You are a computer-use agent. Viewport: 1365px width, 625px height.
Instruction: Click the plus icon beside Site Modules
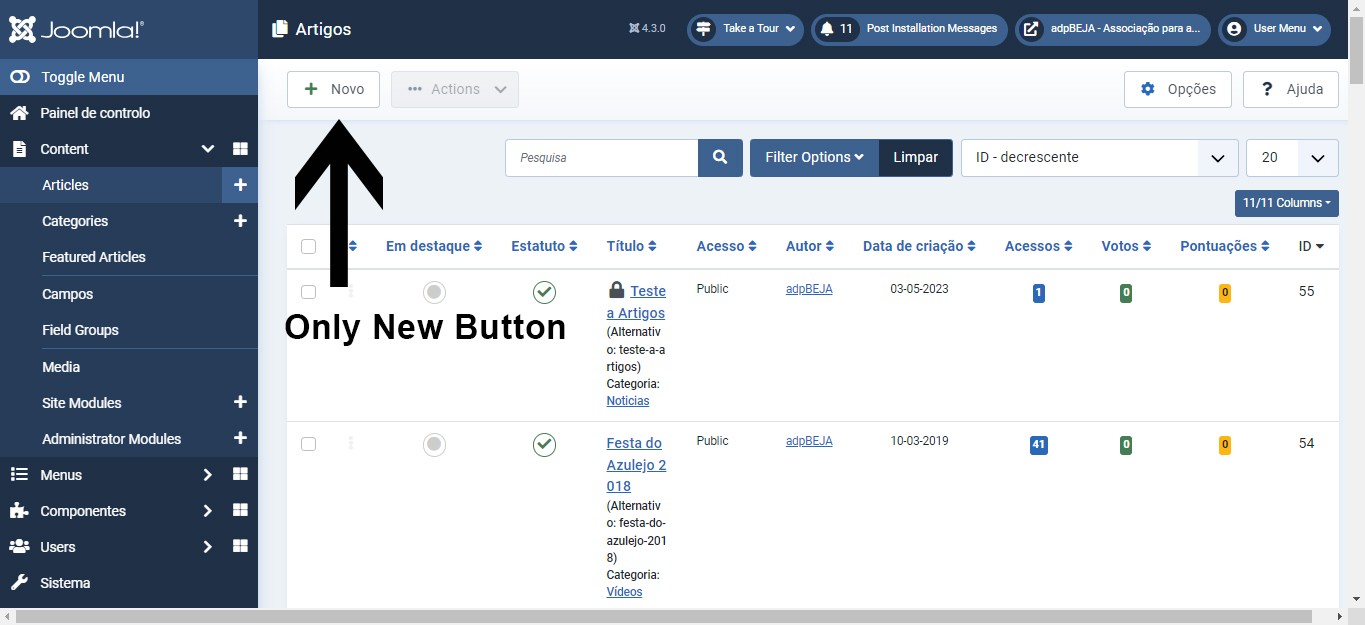(x=240, y=402)
